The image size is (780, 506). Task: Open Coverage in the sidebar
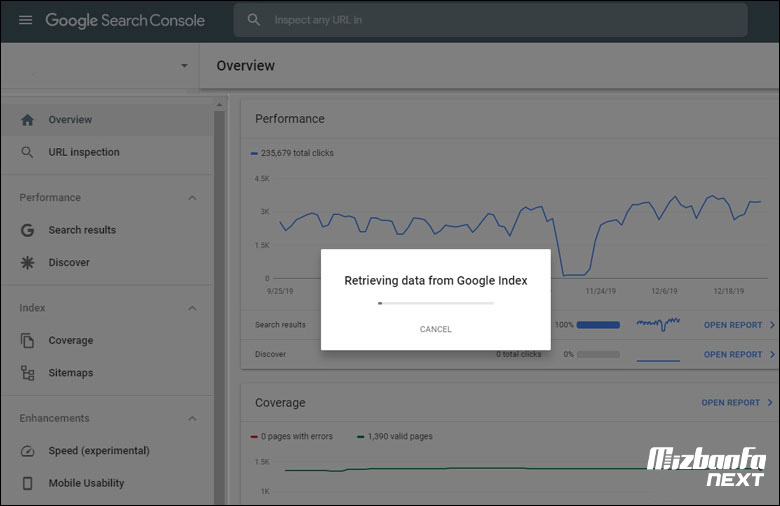point(107,340)
